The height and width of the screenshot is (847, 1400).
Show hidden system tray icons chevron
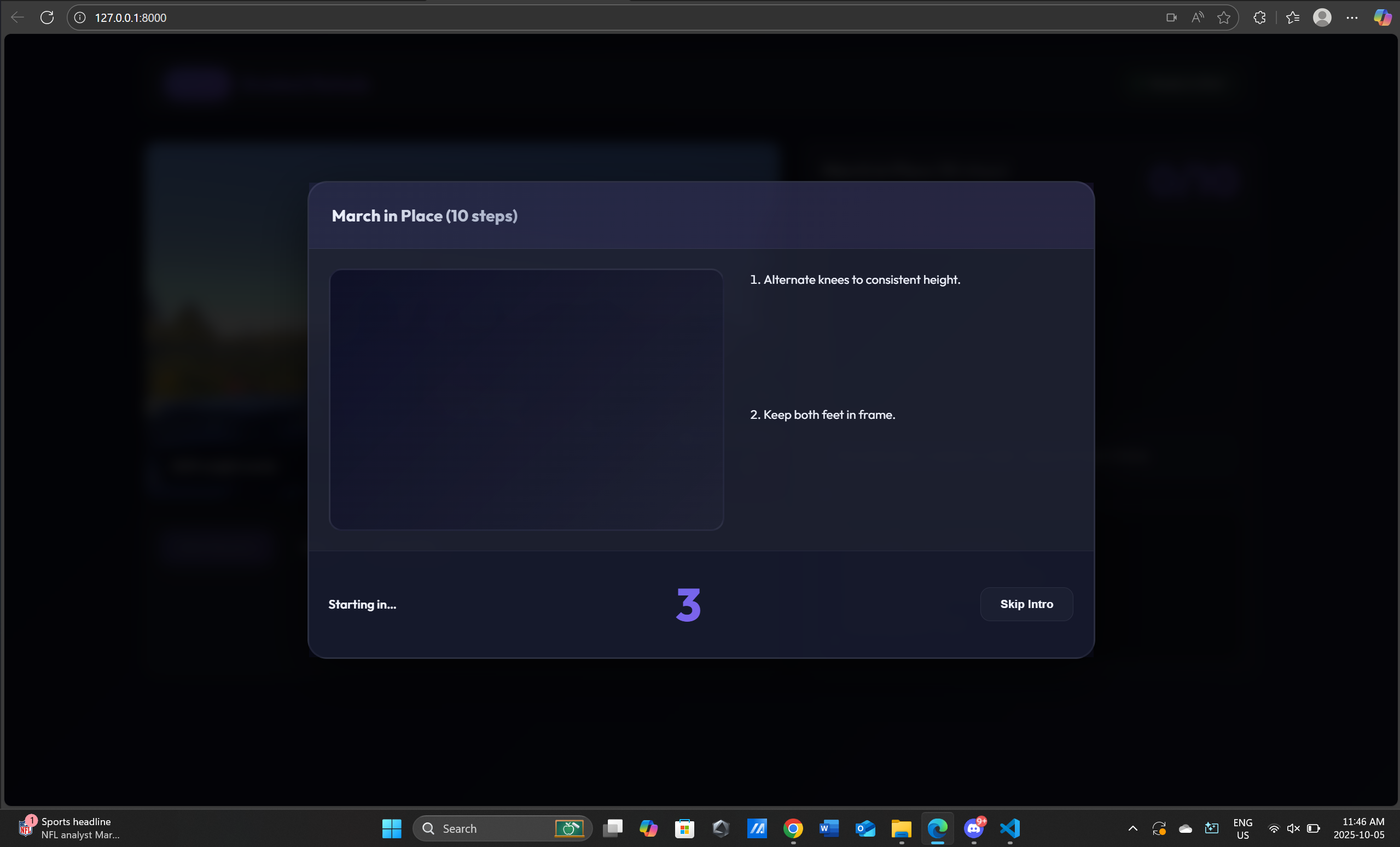tap(1132, 828)
